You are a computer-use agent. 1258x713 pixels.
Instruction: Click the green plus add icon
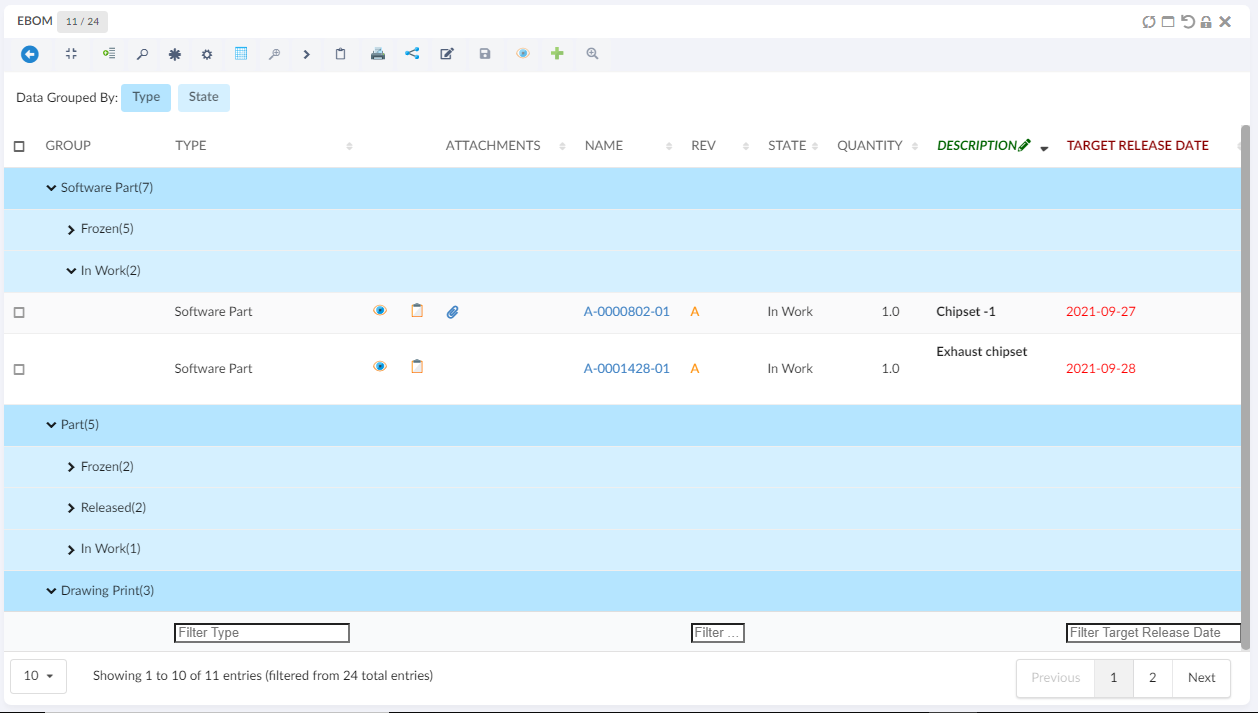pos(557,54)
